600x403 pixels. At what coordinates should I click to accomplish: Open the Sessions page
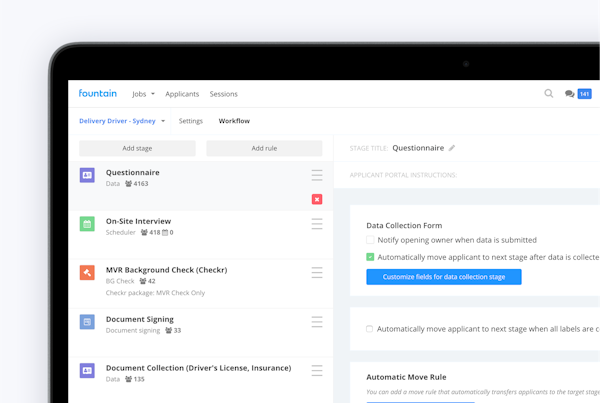pyautogui.click(x=223, y=94)
